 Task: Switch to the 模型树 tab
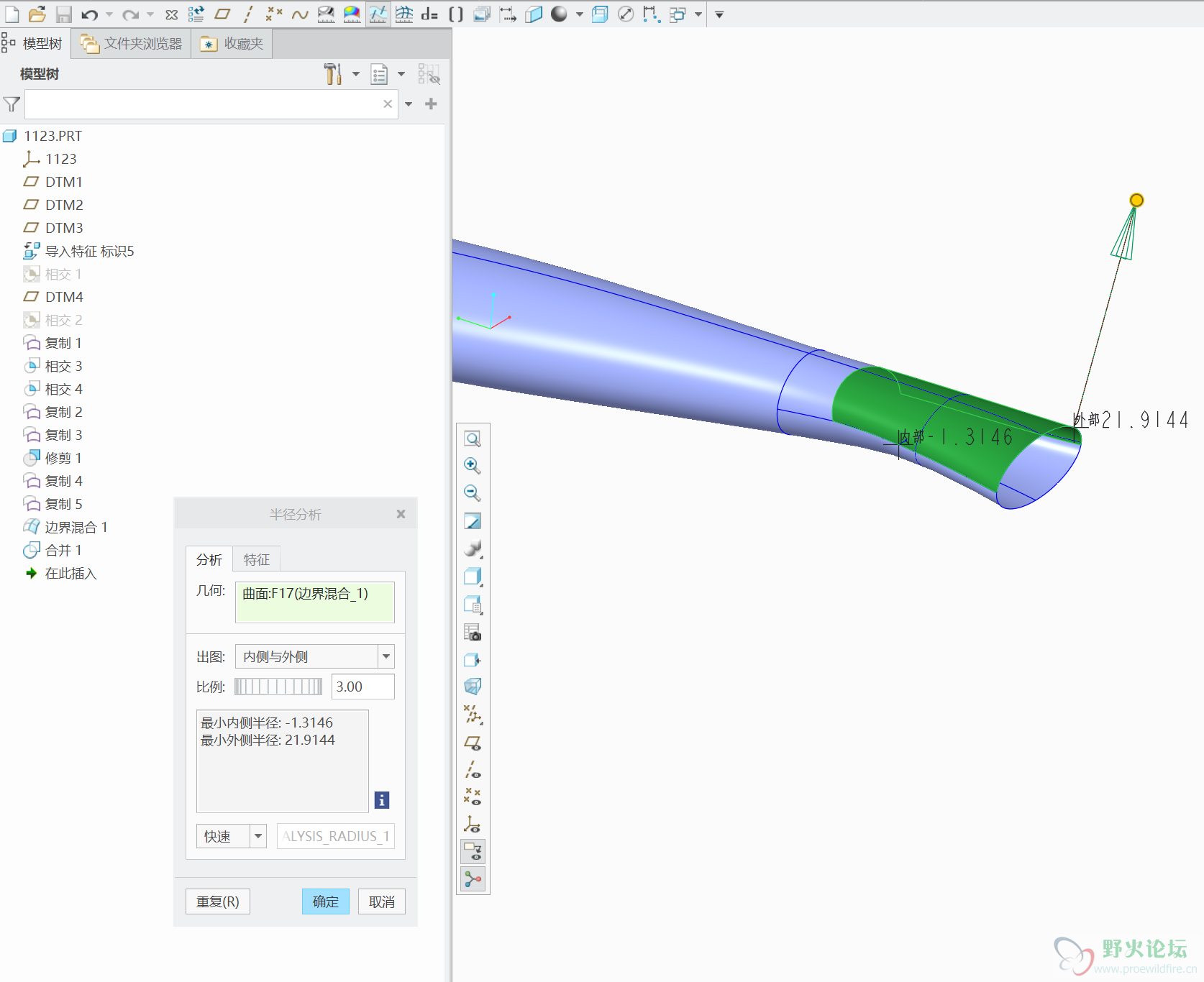point(35,44)
